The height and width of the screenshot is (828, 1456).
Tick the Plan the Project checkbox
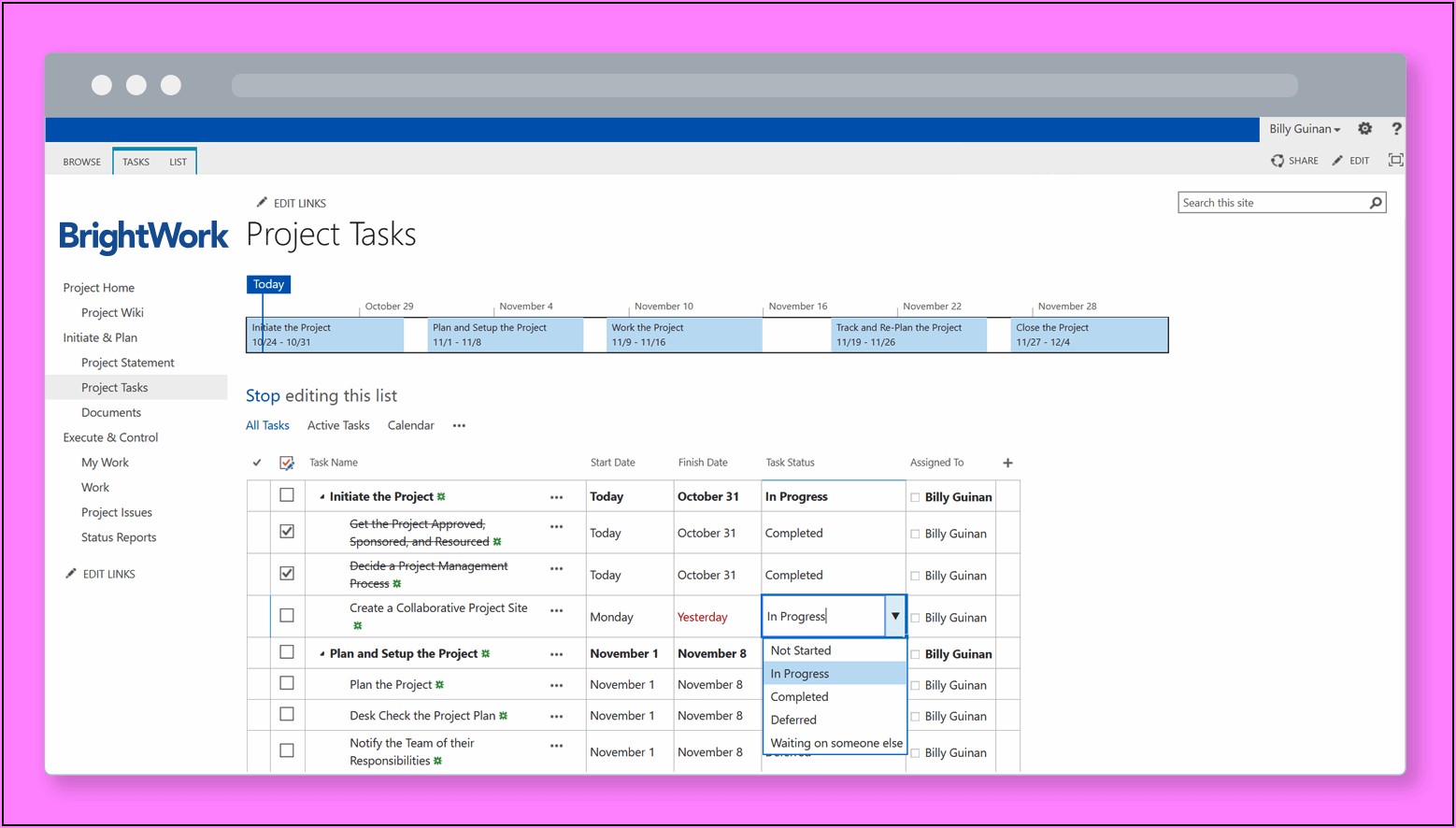pyautogui.click(x=287, y=683)
